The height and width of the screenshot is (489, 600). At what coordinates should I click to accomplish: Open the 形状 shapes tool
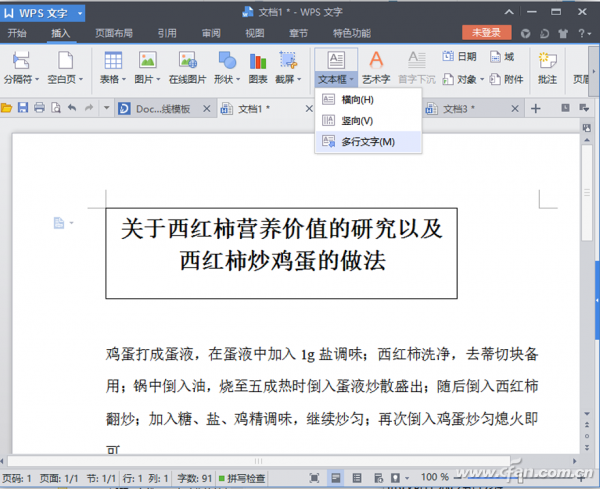coord(227,60)
